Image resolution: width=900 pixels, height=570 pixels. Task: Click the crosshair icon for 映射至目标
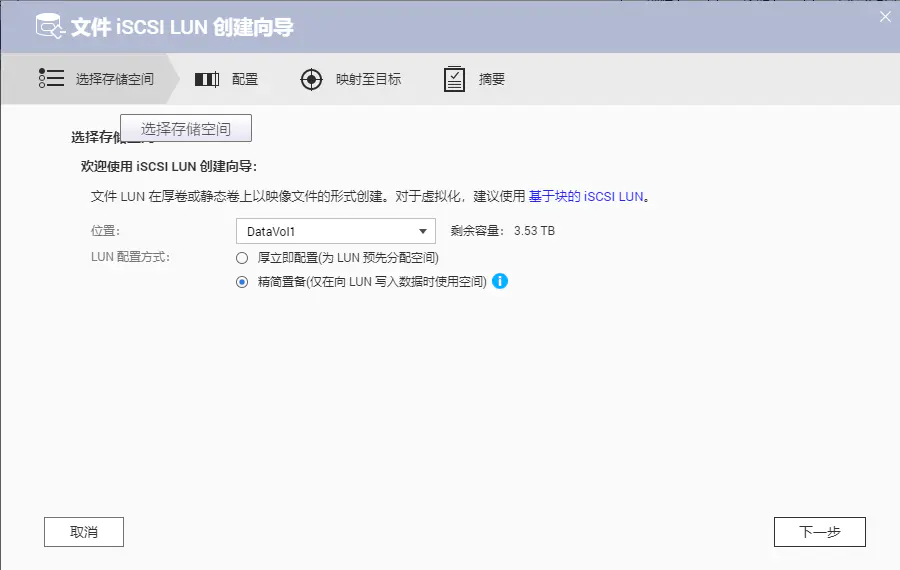(312, 79)
